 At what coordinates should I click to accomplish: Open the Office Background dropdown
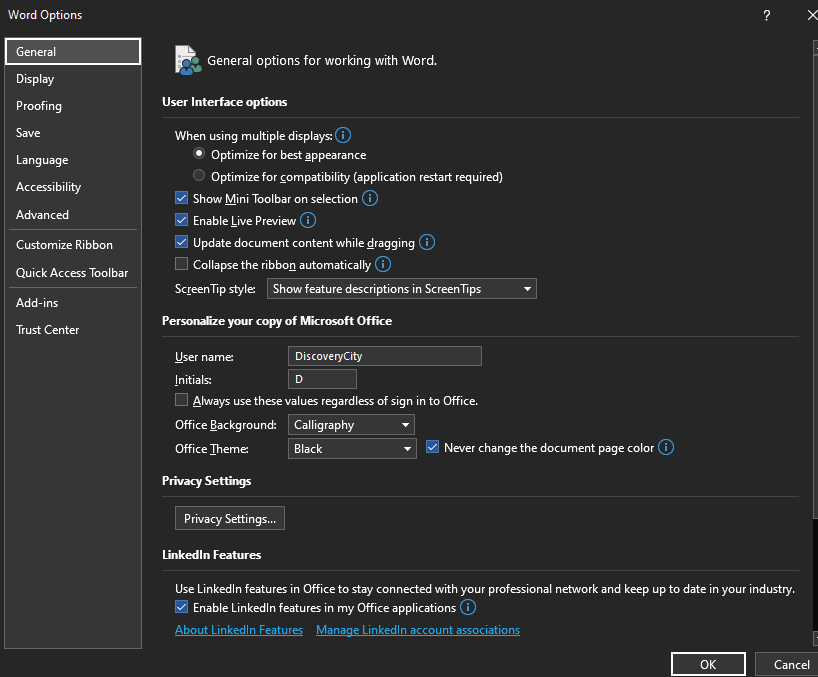tap(351, 425)
